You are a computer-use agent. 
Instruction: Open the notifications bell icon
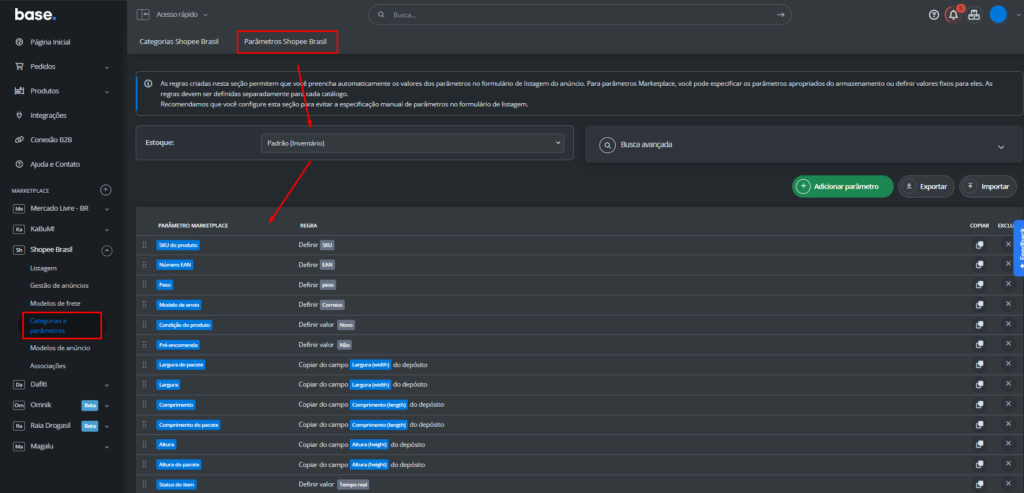point(953,14)
